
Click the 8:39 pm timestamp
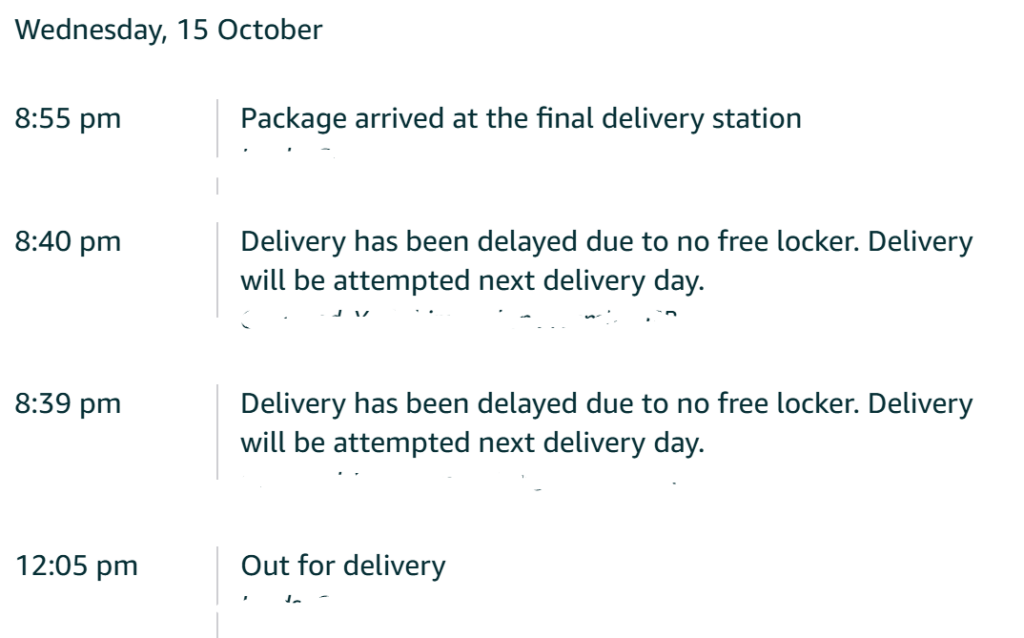click(x=68, y=404)
